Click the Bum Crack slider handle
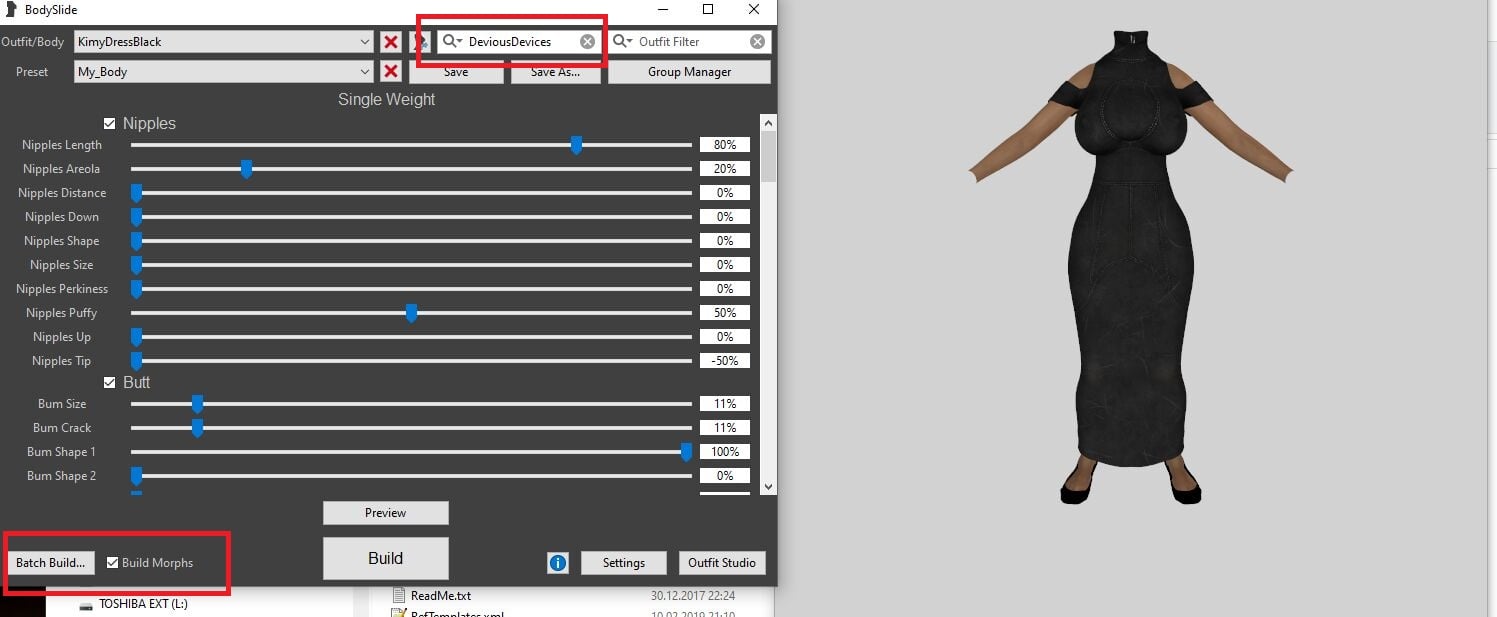The height and width of the screenshot is (617, 1497). coord(197,429)
